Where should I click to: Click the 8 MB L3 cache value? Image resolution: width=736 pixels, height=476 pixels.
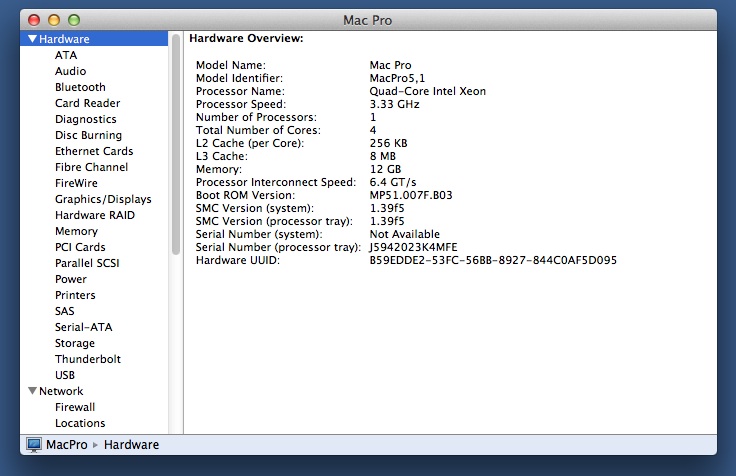(383, 156)
